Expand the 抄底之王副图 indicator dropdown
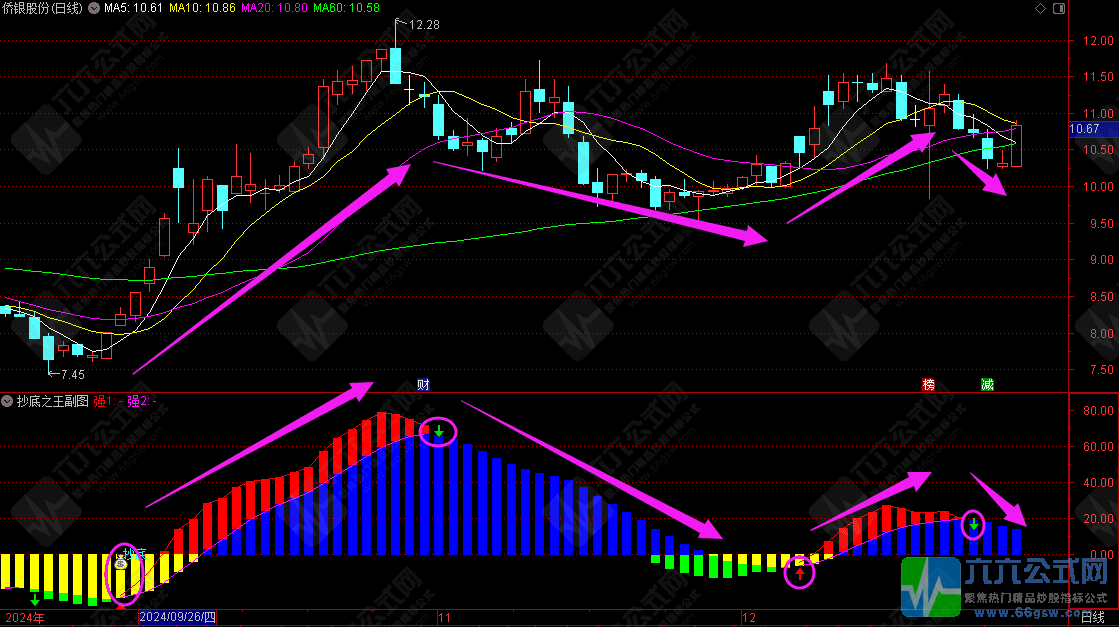The width and height of the screenshot is (1119, 627). [8, 401]
